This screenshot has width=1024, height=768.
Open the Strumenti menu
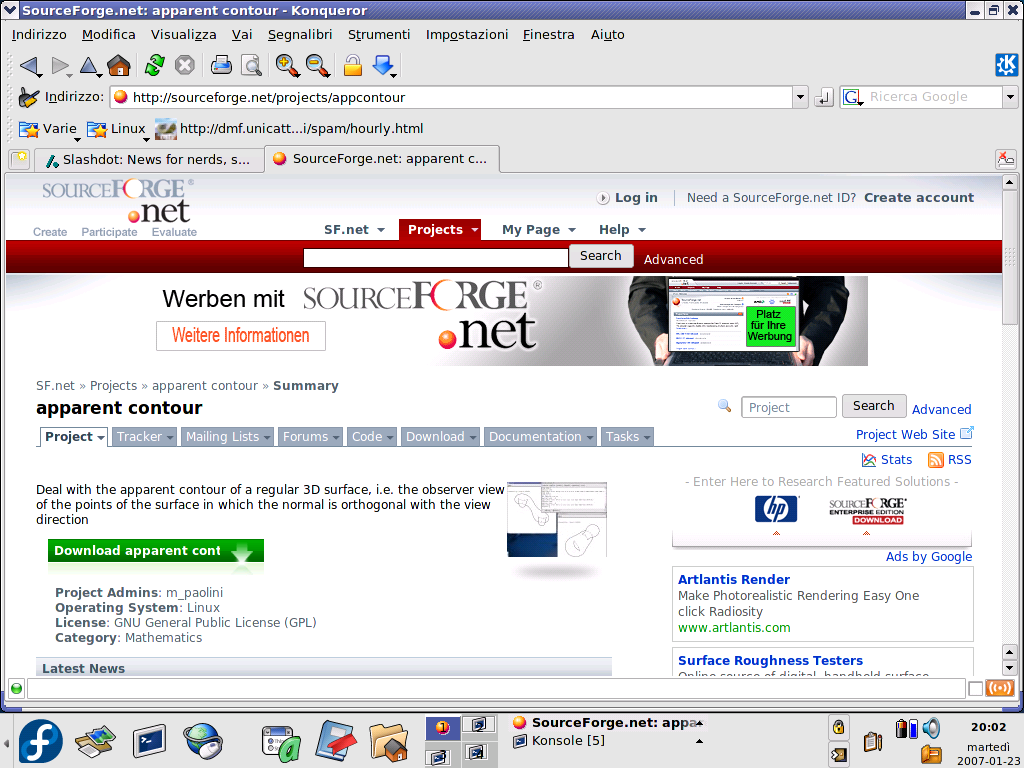[x=379, y=35]
